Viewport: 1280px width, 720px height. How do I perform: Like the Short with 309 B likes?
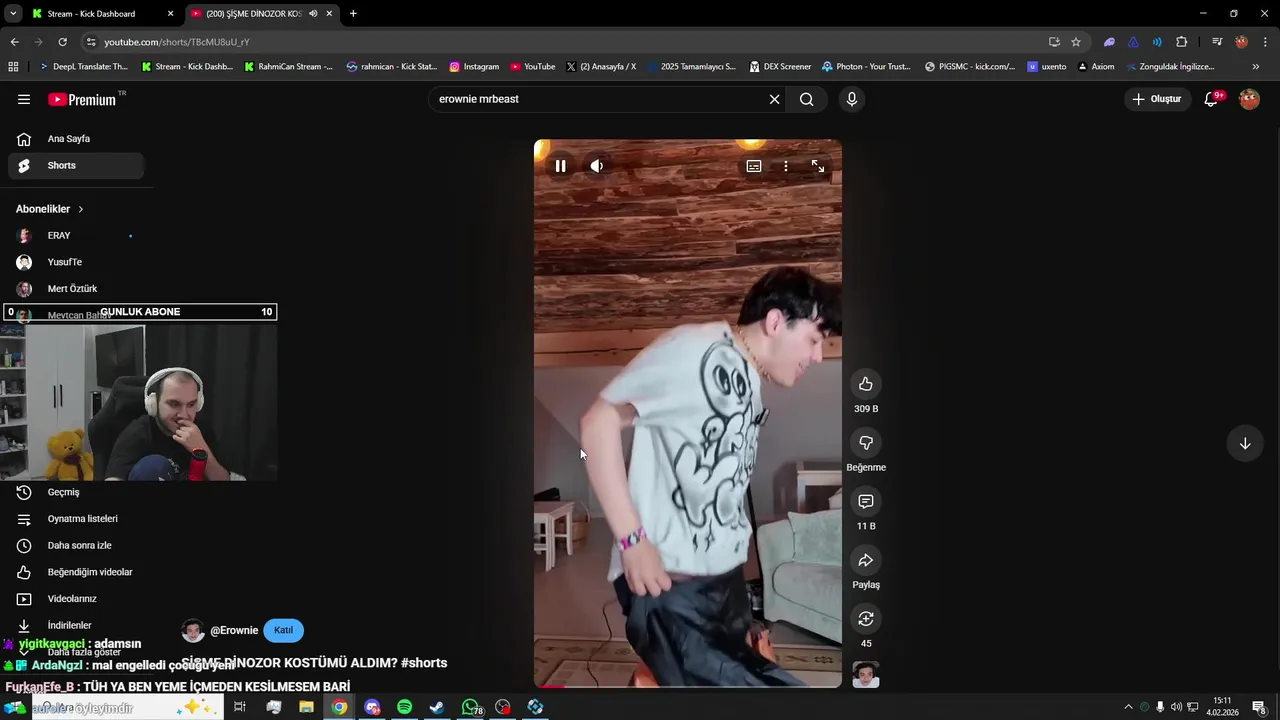[x=866, y=384]
